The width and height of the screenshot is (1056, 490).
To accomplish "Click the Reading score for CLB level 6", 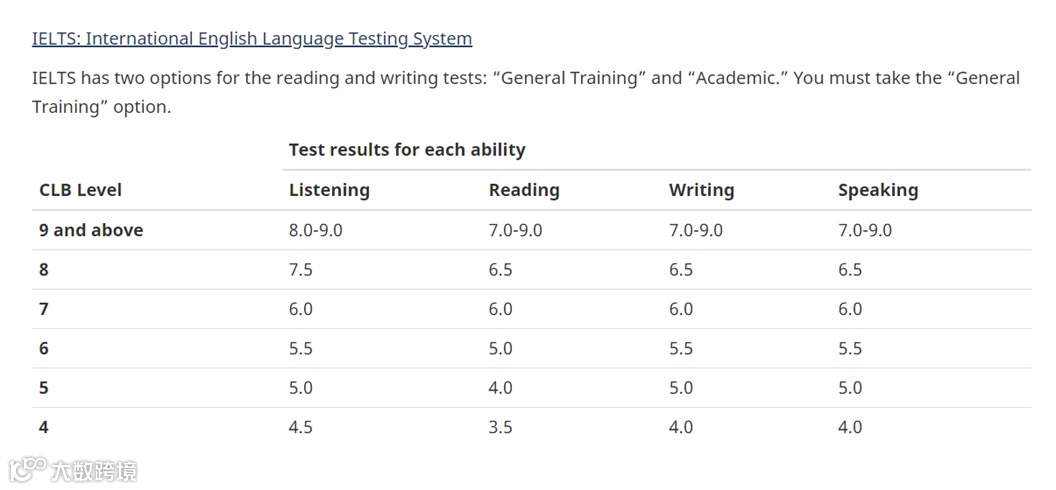I will tap(500, 349).
